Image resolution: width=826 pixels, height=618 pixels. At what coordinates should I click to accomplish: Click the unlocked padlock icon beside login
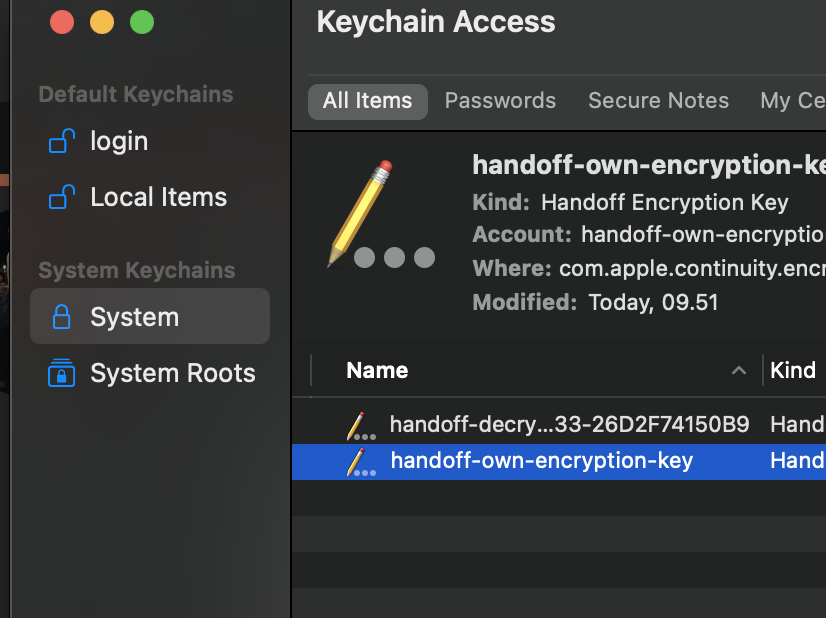click(62, 141)
